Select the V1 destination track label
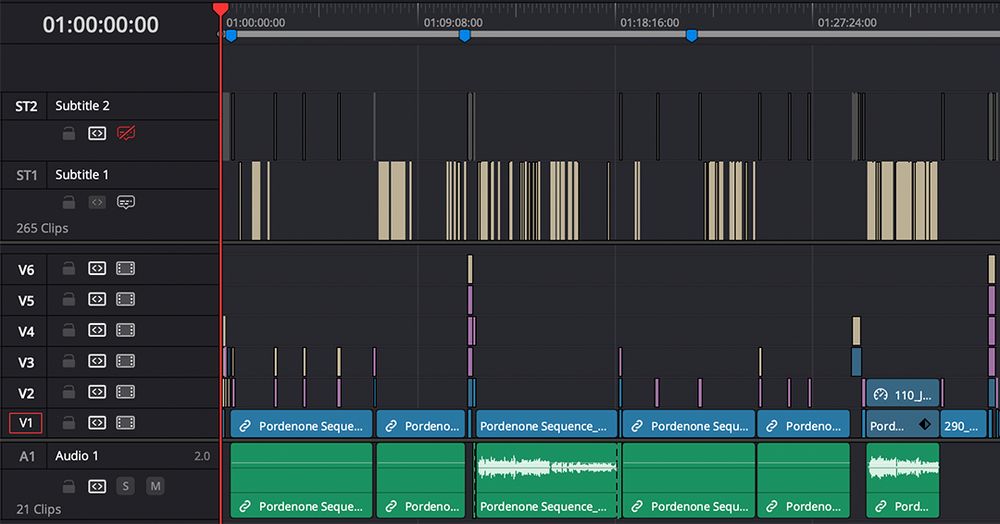The image size is (1000, 524). [x=26, y=423]
